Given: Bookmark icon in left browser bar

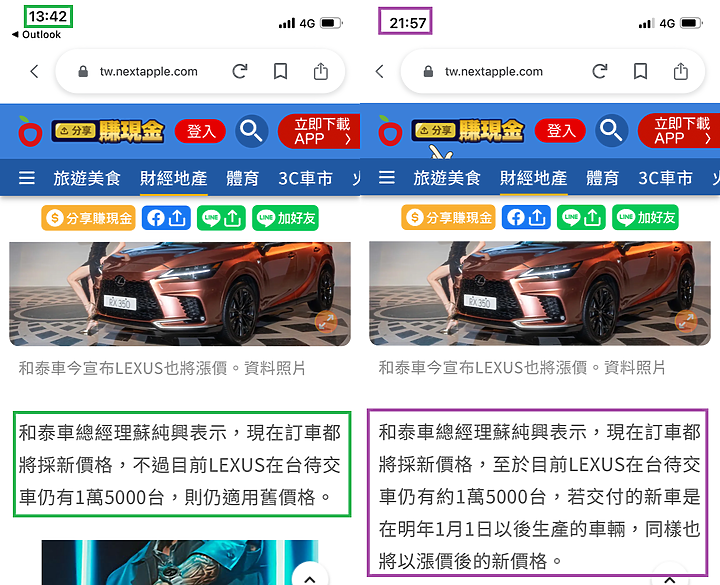Looking at the screenshot, I should (x=281, y=71).
